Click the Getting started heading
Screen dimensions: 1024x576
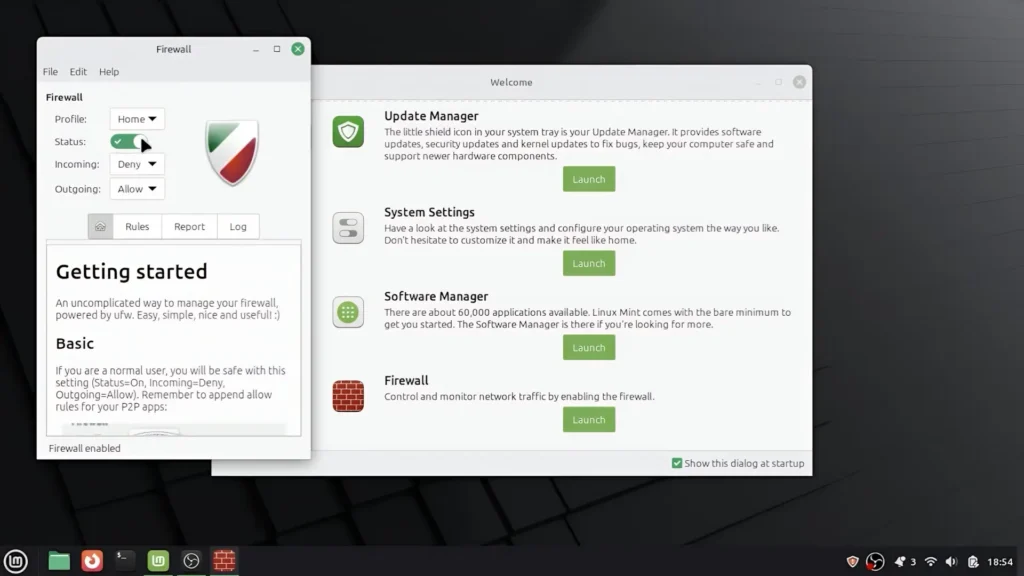click(131, 272)
